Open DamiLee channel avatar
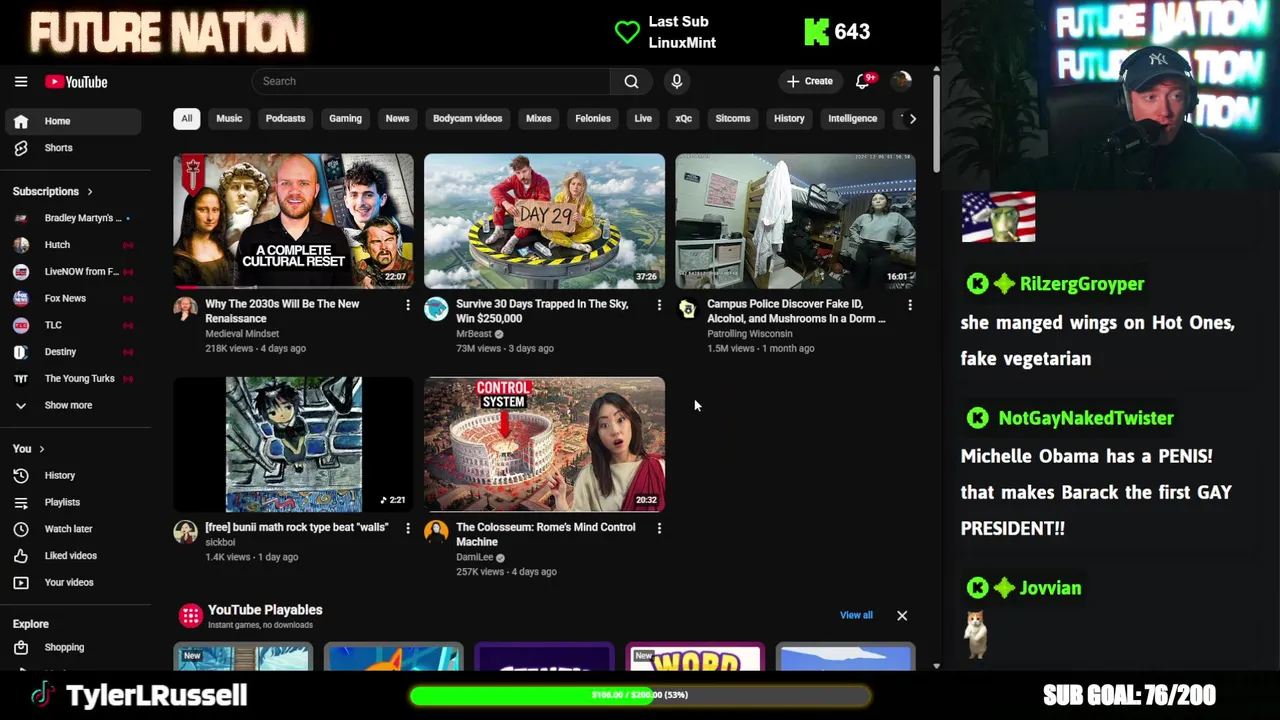Image resolution: width=1280 pixels, height=720 pixels. click(436, 532)
